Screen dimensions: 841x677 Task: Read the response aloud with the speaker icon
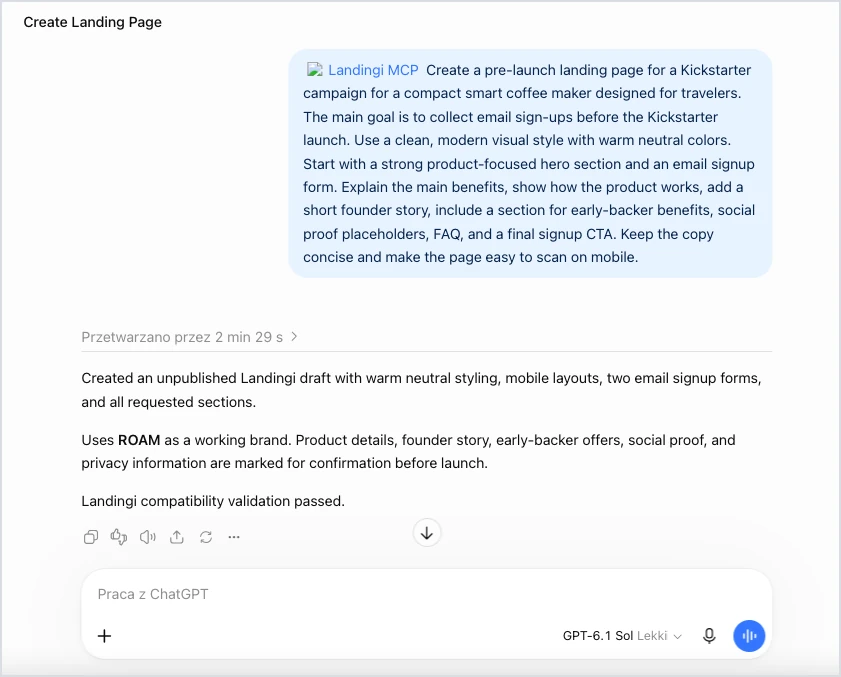coord(147,536)
